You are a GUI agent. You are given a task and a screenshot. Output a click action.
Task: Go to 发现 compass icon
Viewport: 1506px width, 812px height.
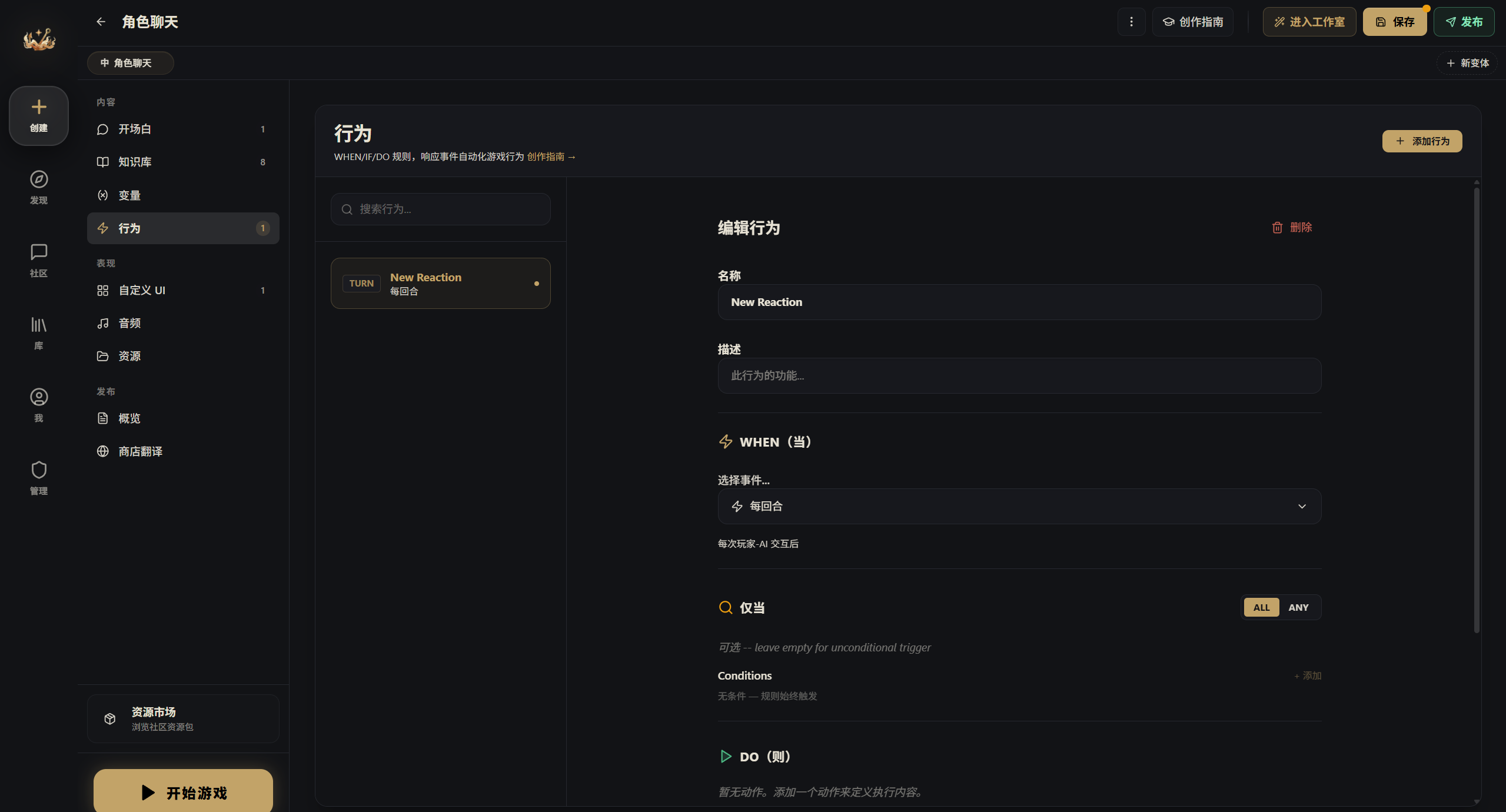click(39, 179)
